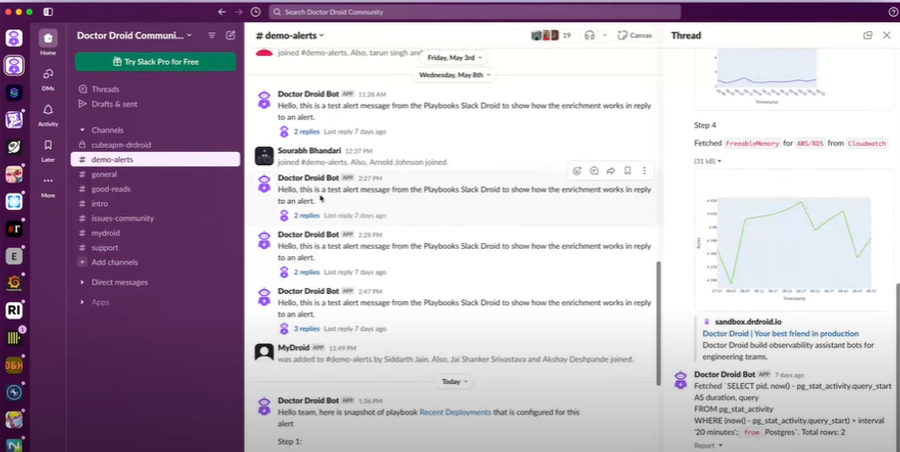Click the Search Doctor Droid Community field

(474, 11)
